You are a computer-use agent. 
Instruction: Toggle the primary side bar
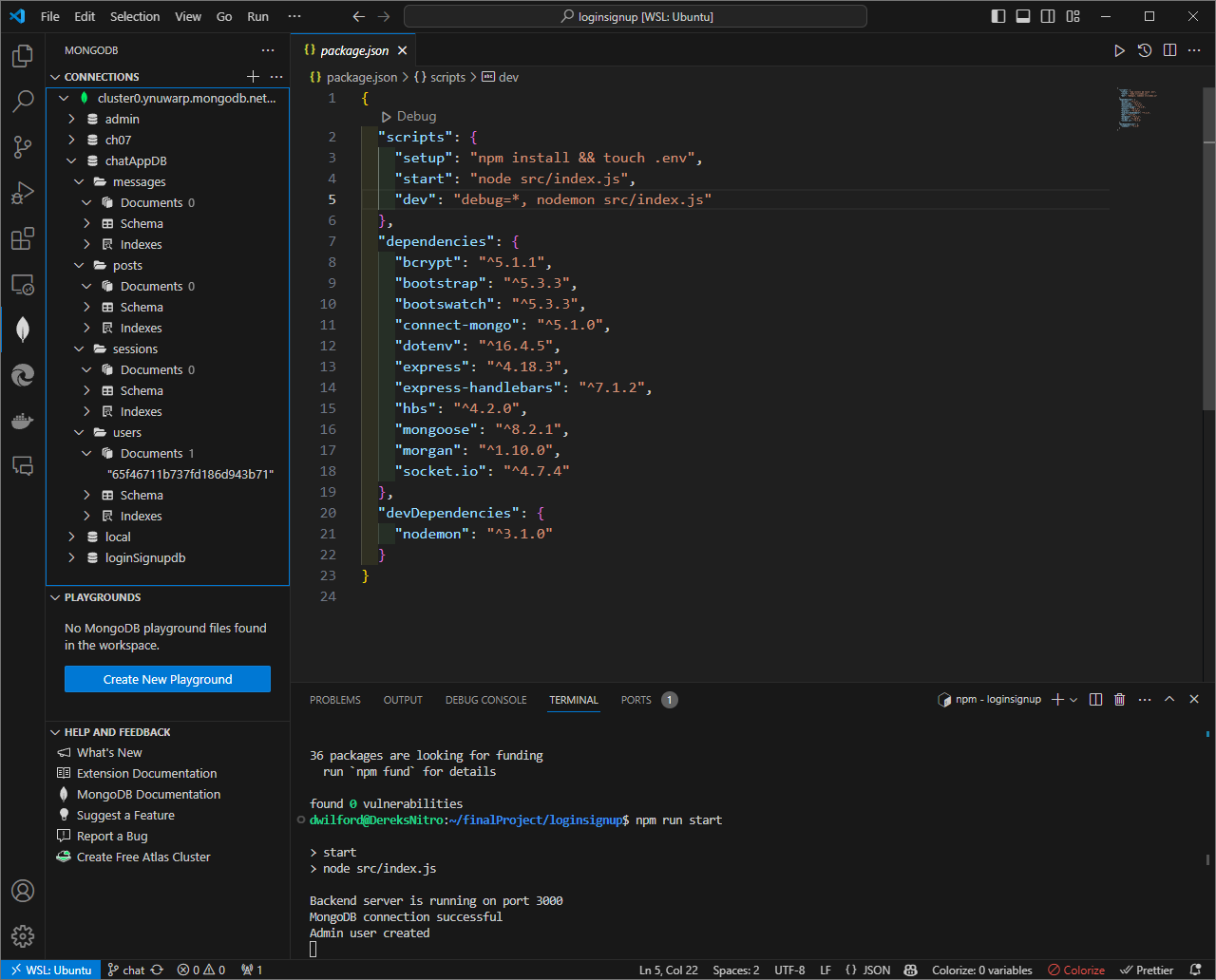point(998,16)
